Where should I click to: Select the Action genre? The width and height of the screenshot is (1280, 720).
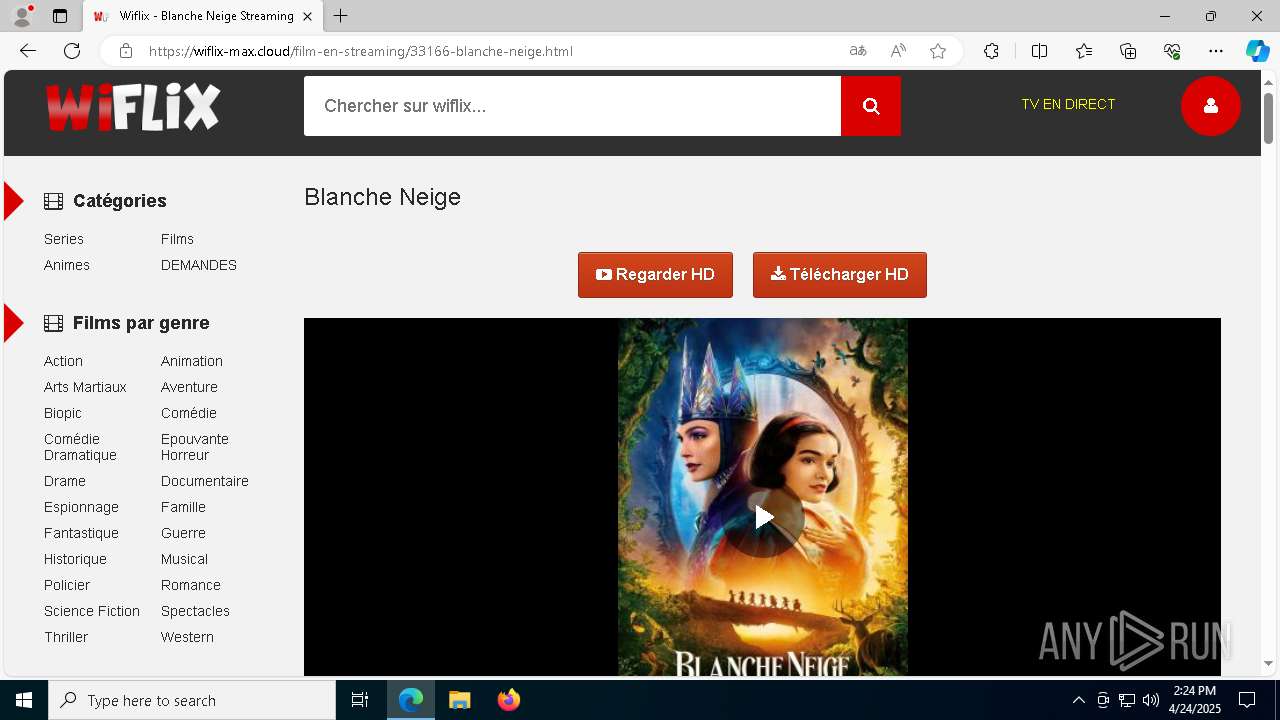click(x=63, y=361)
